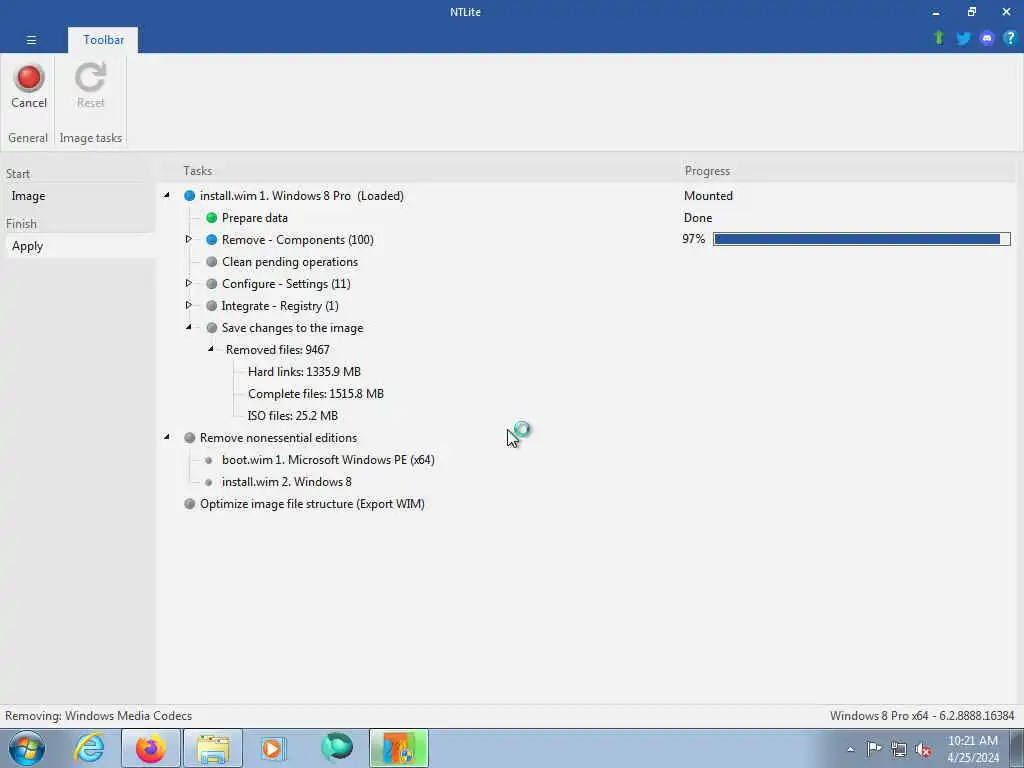Select Optimize image file structure (Export WIM)
Image resolution: width=1024 pixels, height=768 pixels.
tap(312, 504)
